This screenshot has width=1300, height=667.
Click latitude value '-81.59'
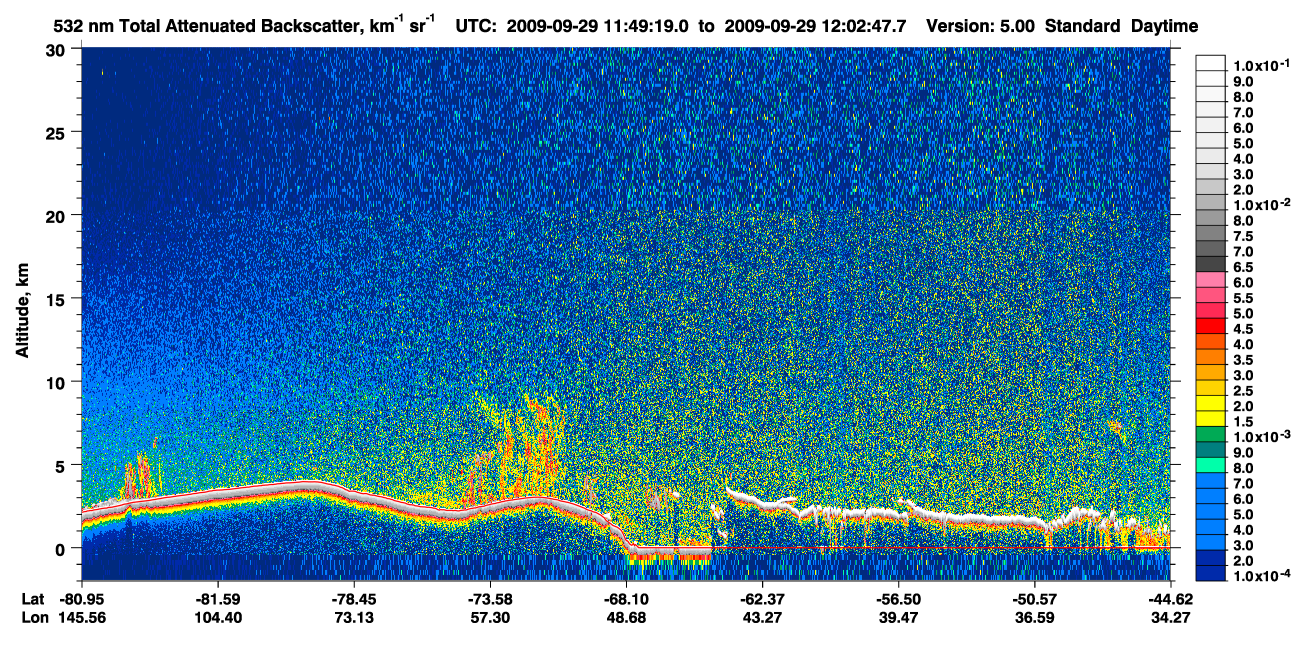tap(218, 598)
